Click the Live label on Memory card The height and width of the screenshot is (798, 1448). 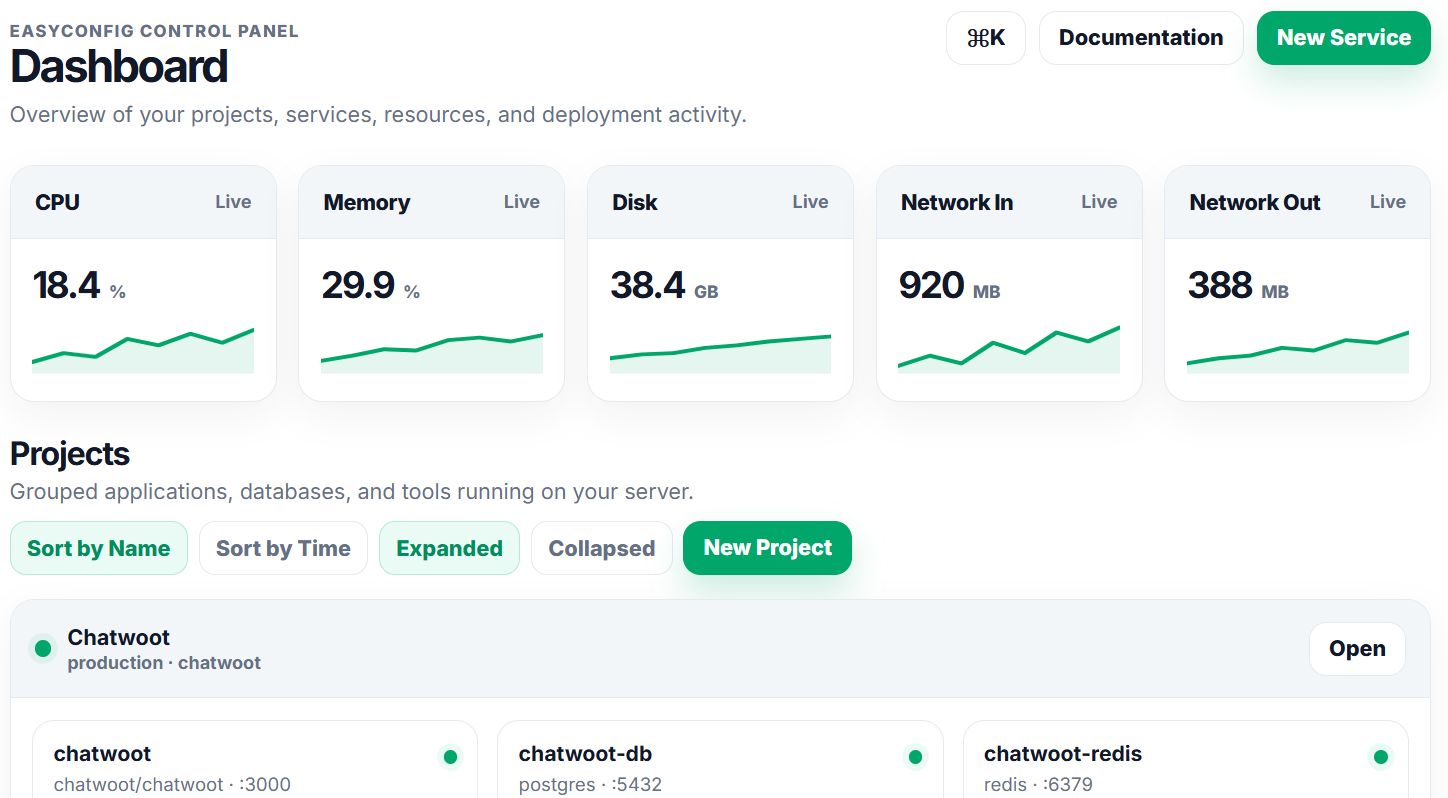click(x=522, y=202)
